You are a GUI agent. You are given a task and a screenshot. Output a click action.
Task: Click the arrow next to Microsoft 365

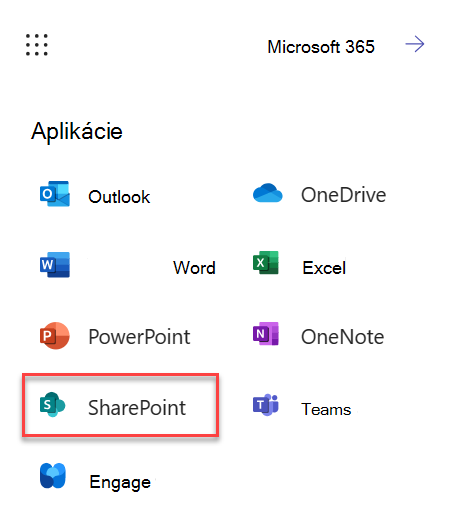click(415, 44)
